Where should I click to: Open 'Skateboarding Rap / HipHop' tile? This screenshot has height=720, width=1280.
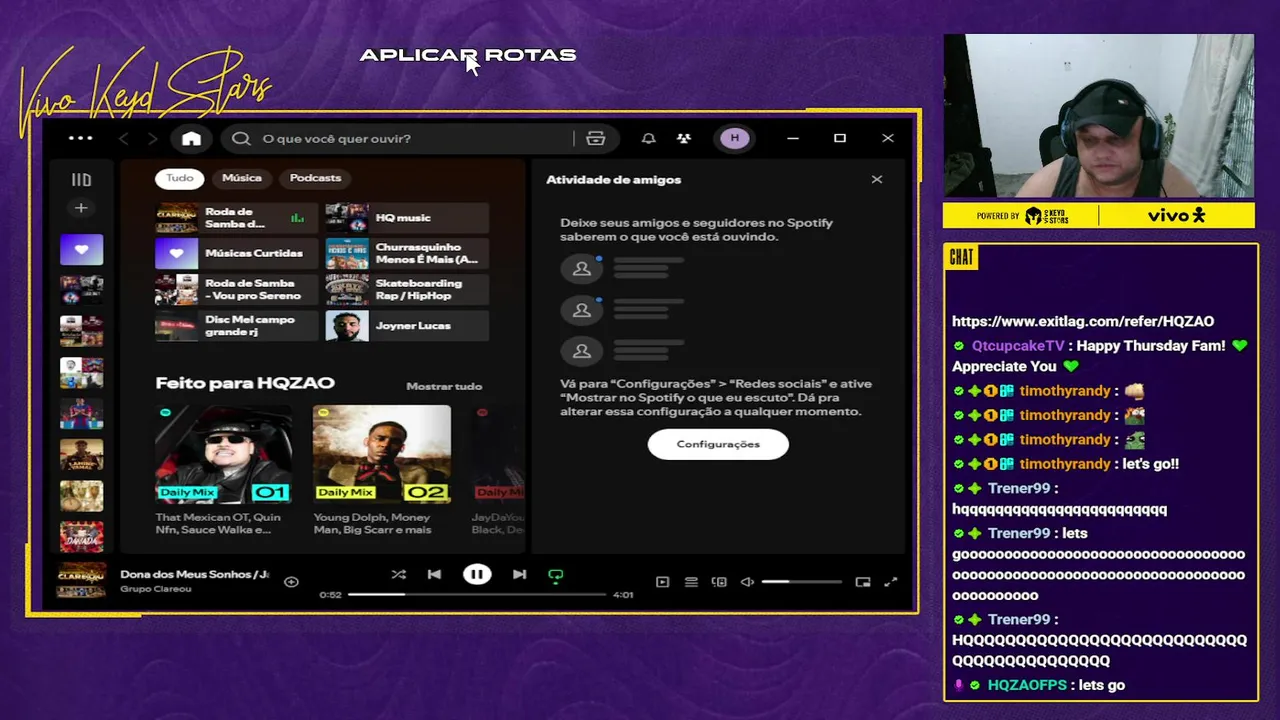tap(407, 290)
